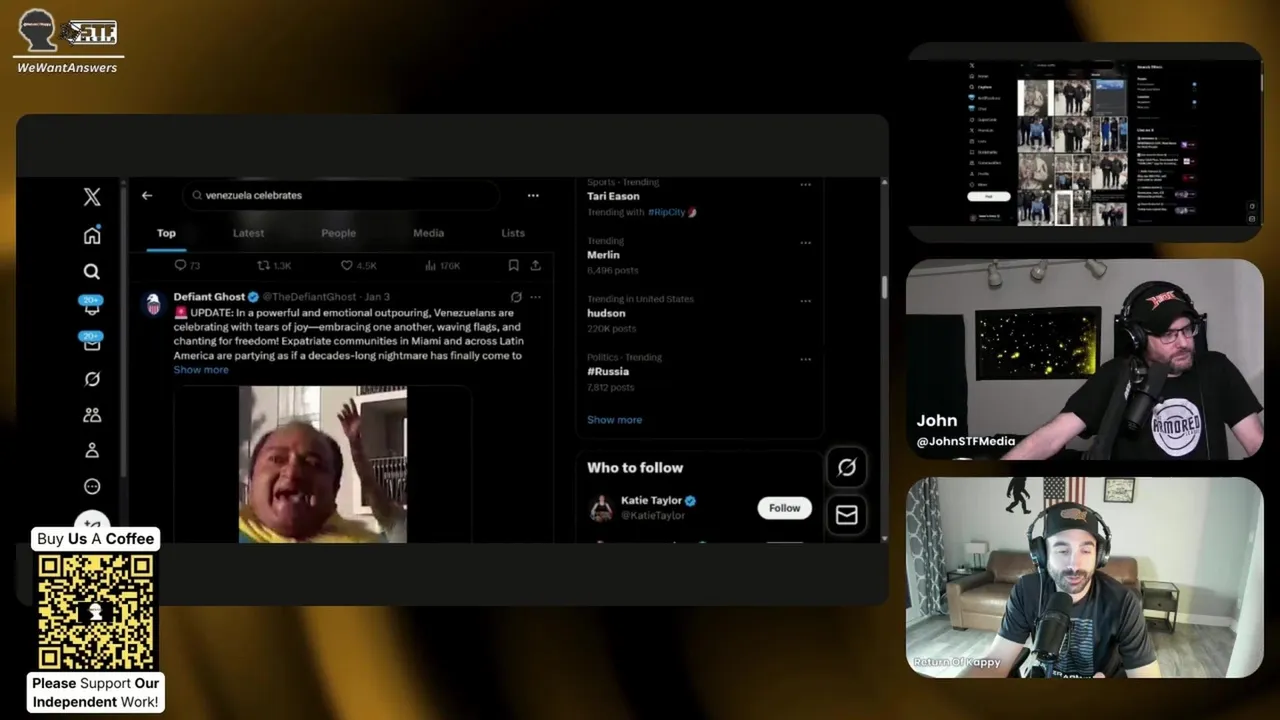Screen dimensions: 1280x720
Task: Open more options for #Russia trend
Action: pos(806,359)
